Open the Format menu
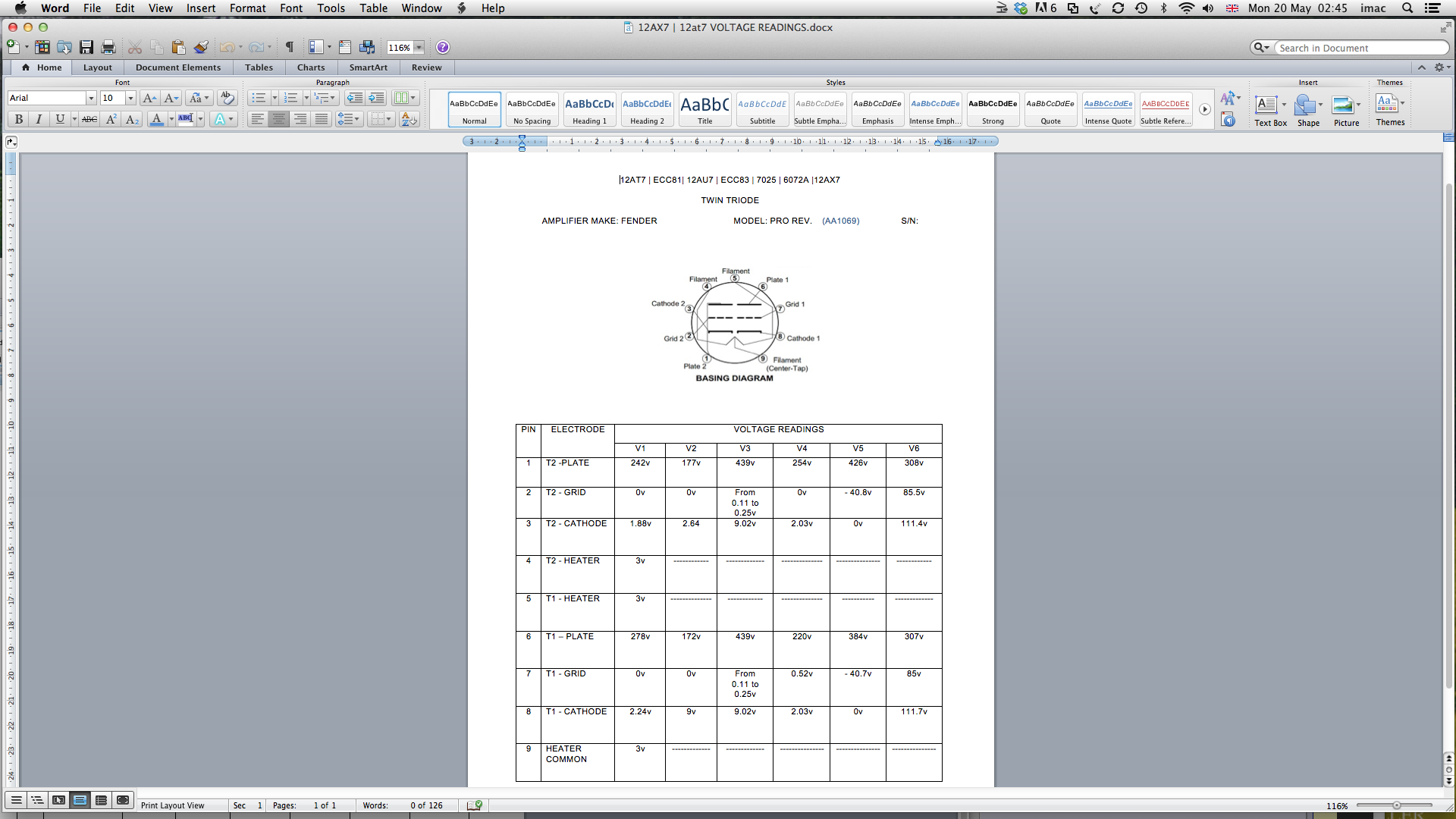The width and height of the screenshot is (1456, 819). point(247,8)
